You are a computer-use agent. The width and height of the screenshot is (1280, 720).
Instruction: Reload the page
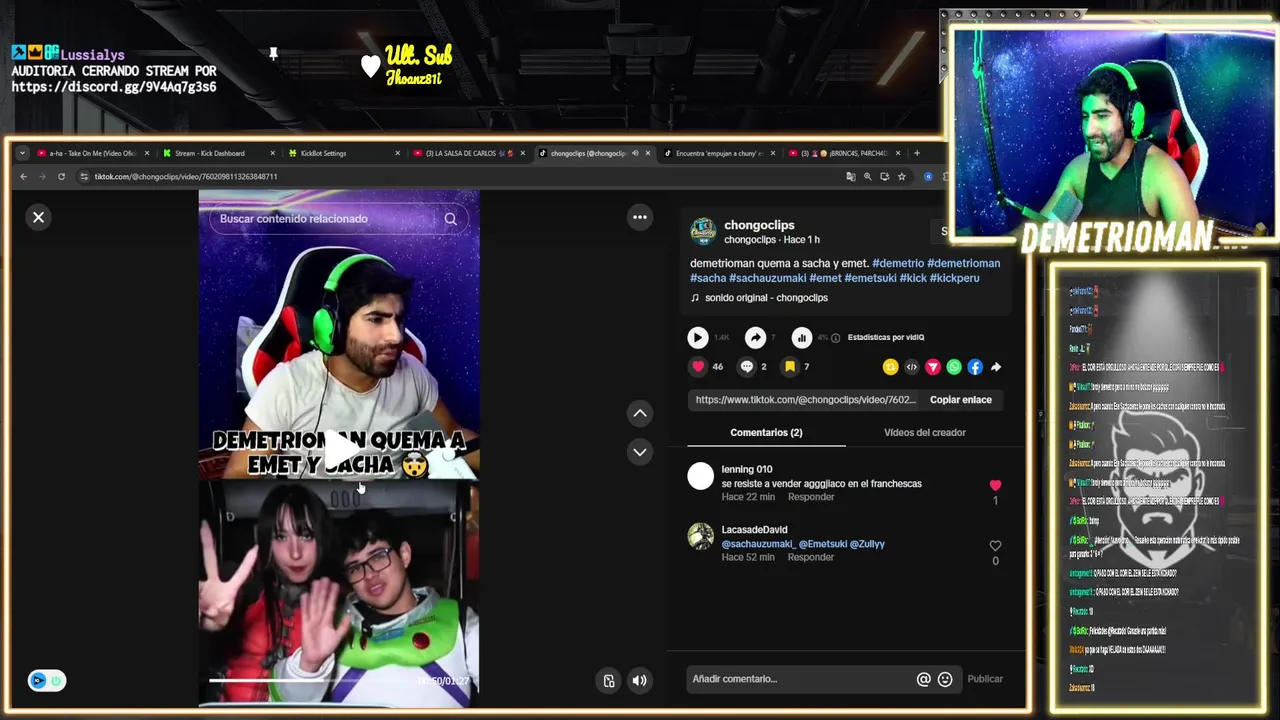[61, 177]
